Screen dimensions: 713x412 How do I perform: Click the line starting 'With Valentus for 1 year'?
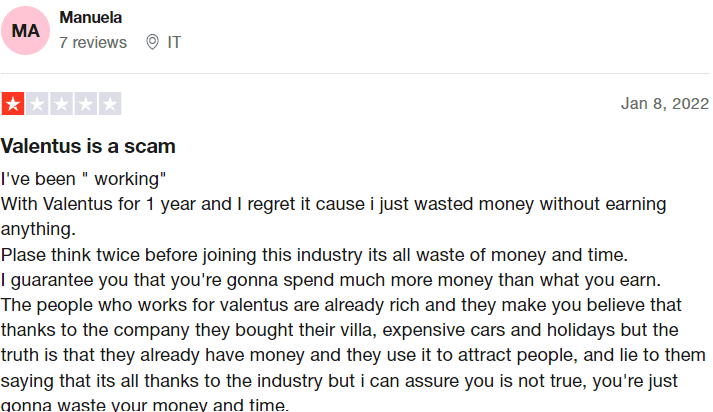coord(333,204)
